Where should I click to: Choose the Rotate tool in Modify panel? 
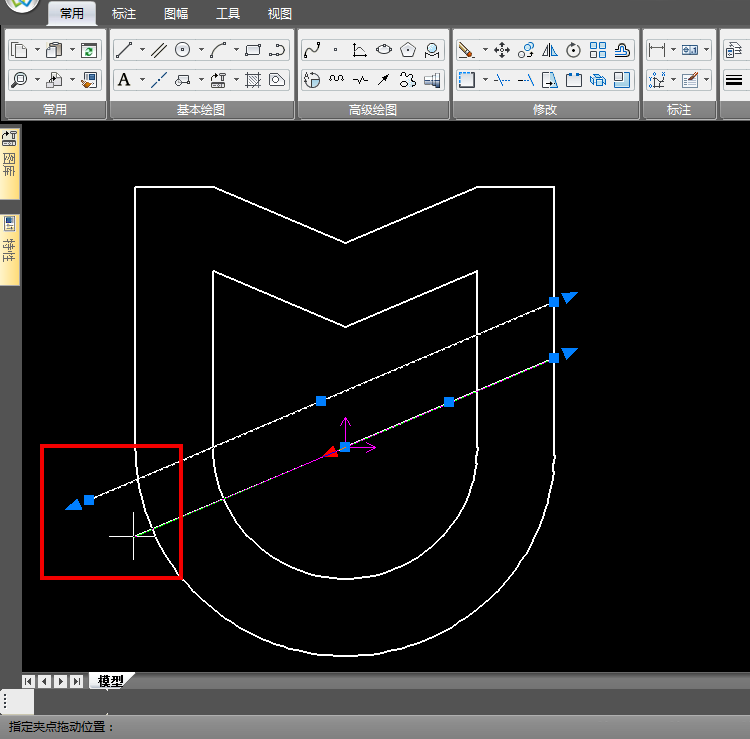(x=573, y=50)
